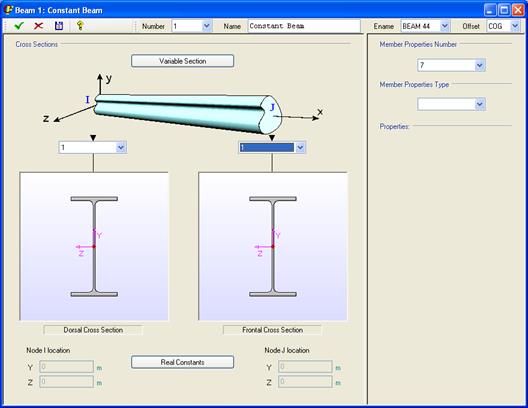Select the Dorsal Cross Section I-beam preview
Viewport: 528px width, 408px height.
pos(94,246)
